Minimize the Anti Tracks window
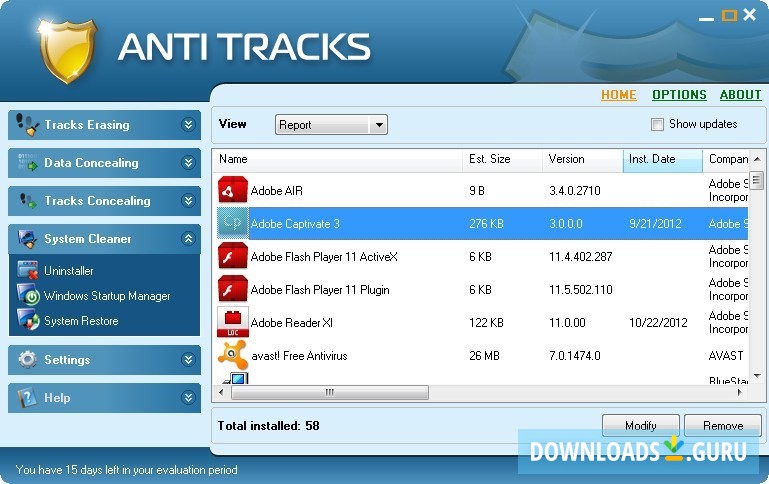This screenshot has height=484, width=769. point(706,18)
